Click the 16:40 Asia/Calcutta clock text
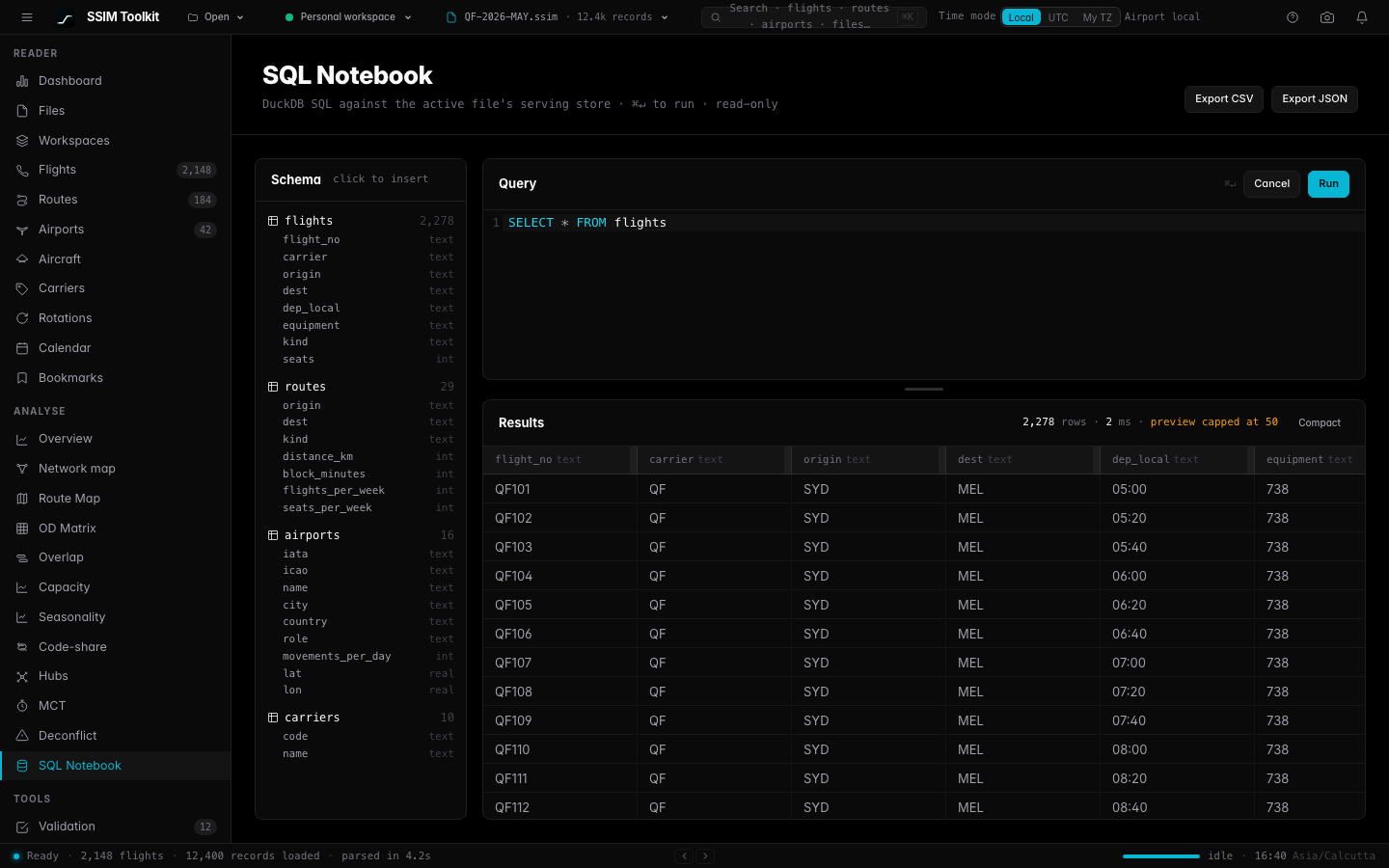 click(1315, 855)
